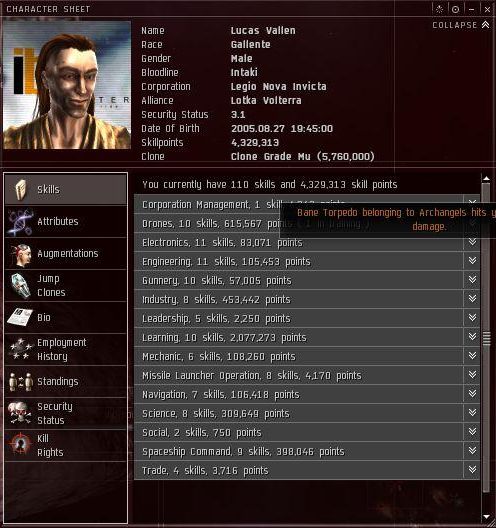Screen dimensions: 496x528
Task: Click the Jump Clones pod icon
Action: coord(21,286)
